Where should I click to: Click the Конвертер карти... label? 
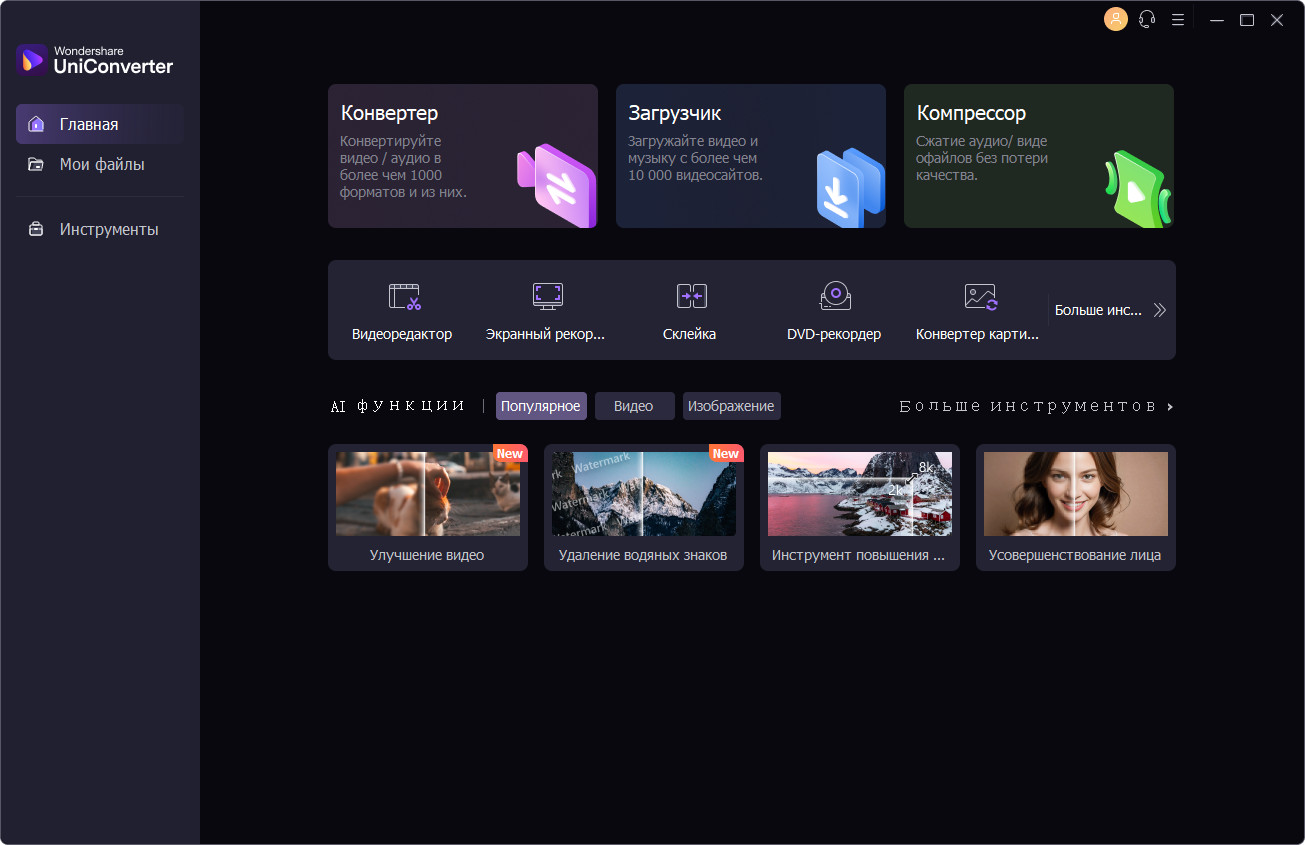(x=977, y=334)
